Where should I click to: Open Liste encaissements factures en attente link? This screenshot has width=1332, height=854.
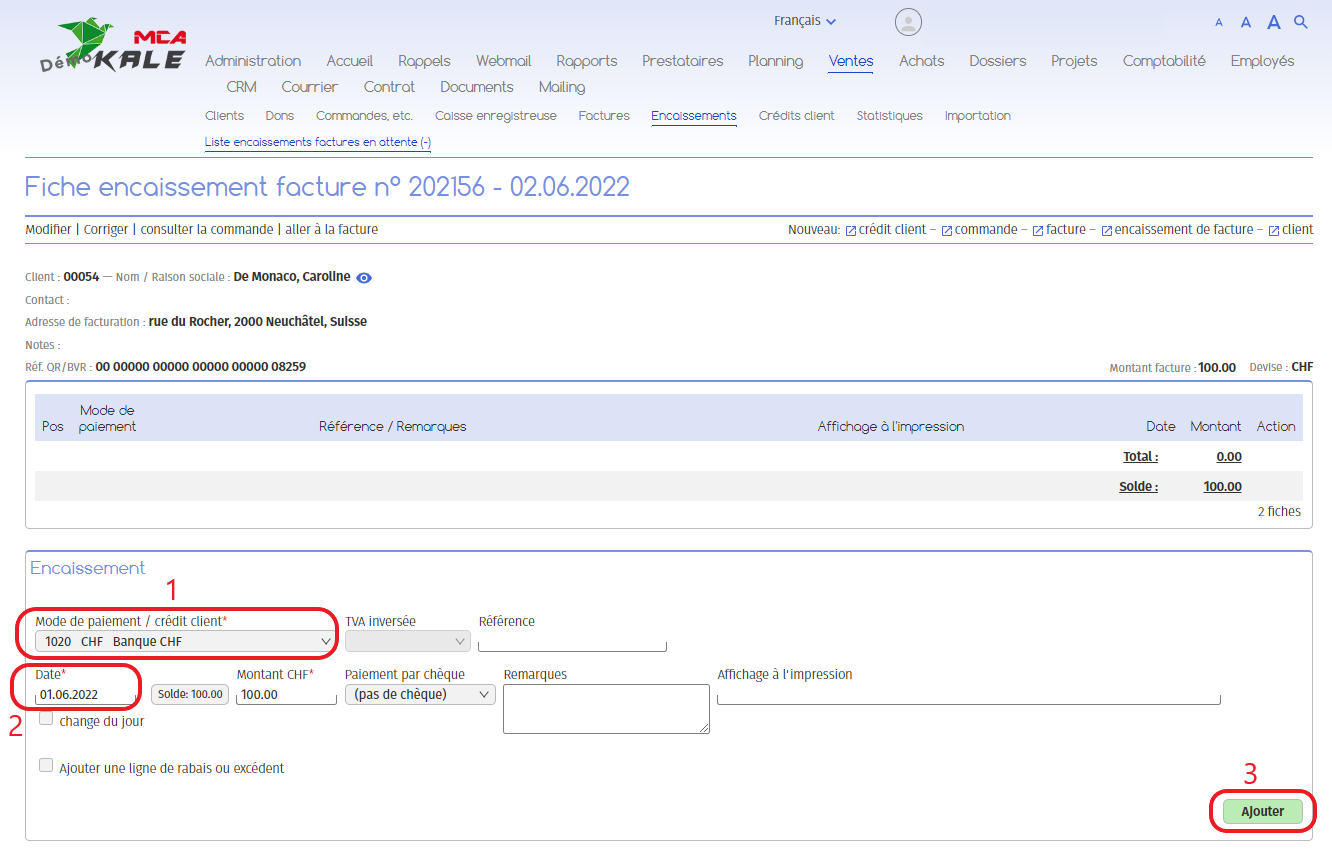[x=318, y=143]
